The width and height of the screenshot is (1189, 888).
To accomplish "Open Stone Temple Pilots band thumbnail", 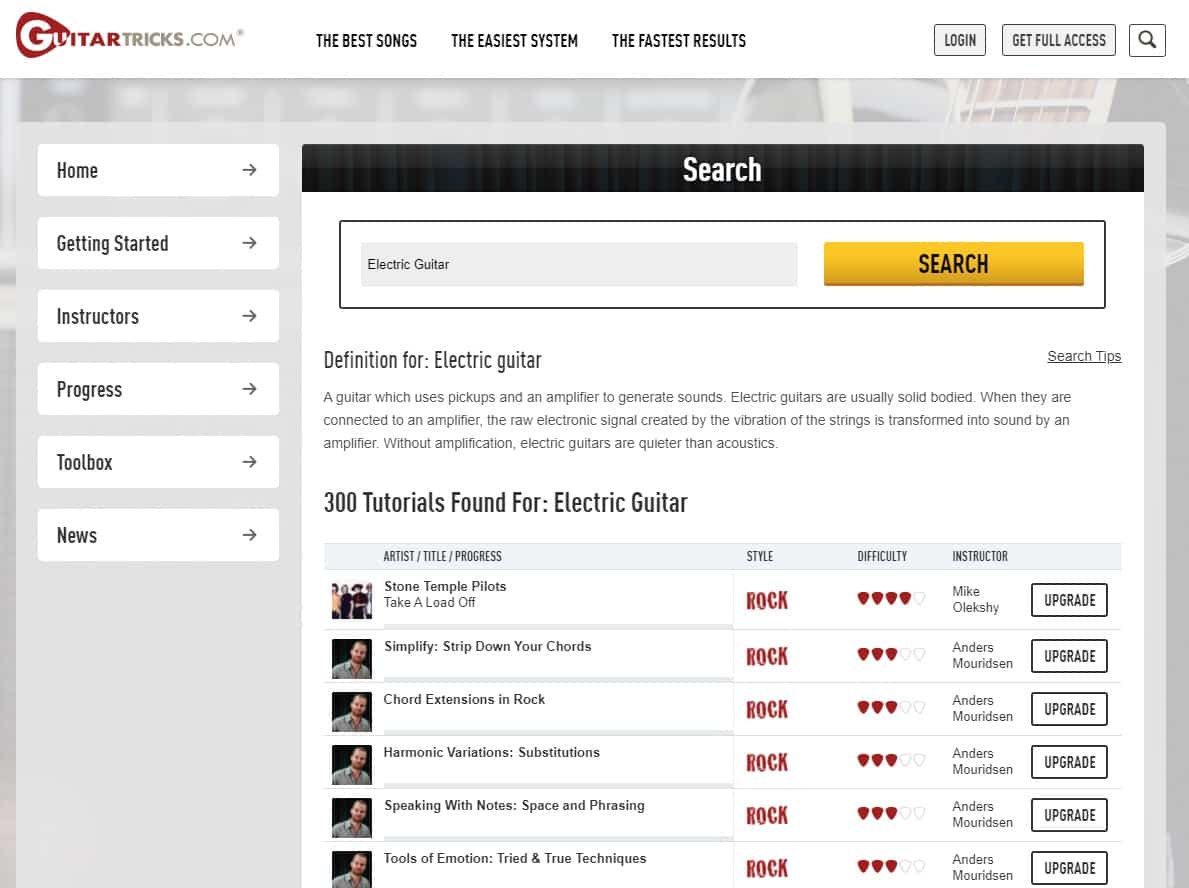I will [352, 601].
